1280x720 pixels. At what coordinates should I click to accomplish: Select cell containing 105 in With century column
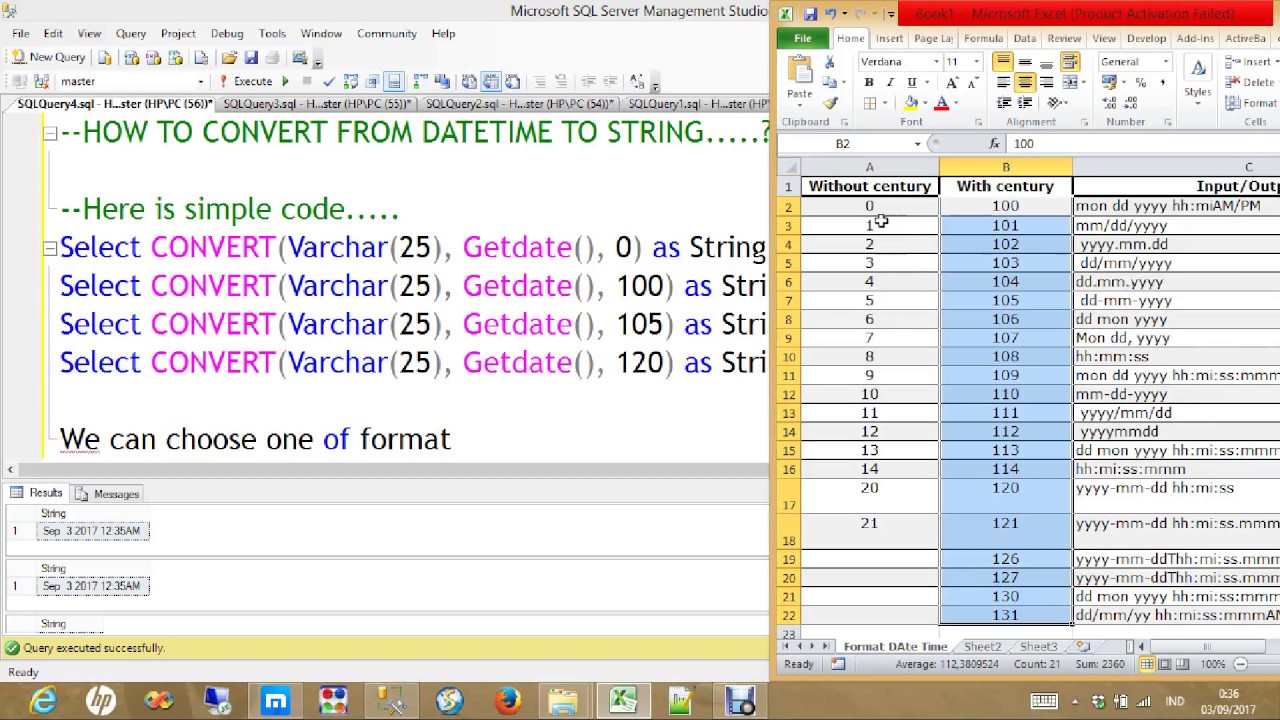click(x=1005, y=300)
